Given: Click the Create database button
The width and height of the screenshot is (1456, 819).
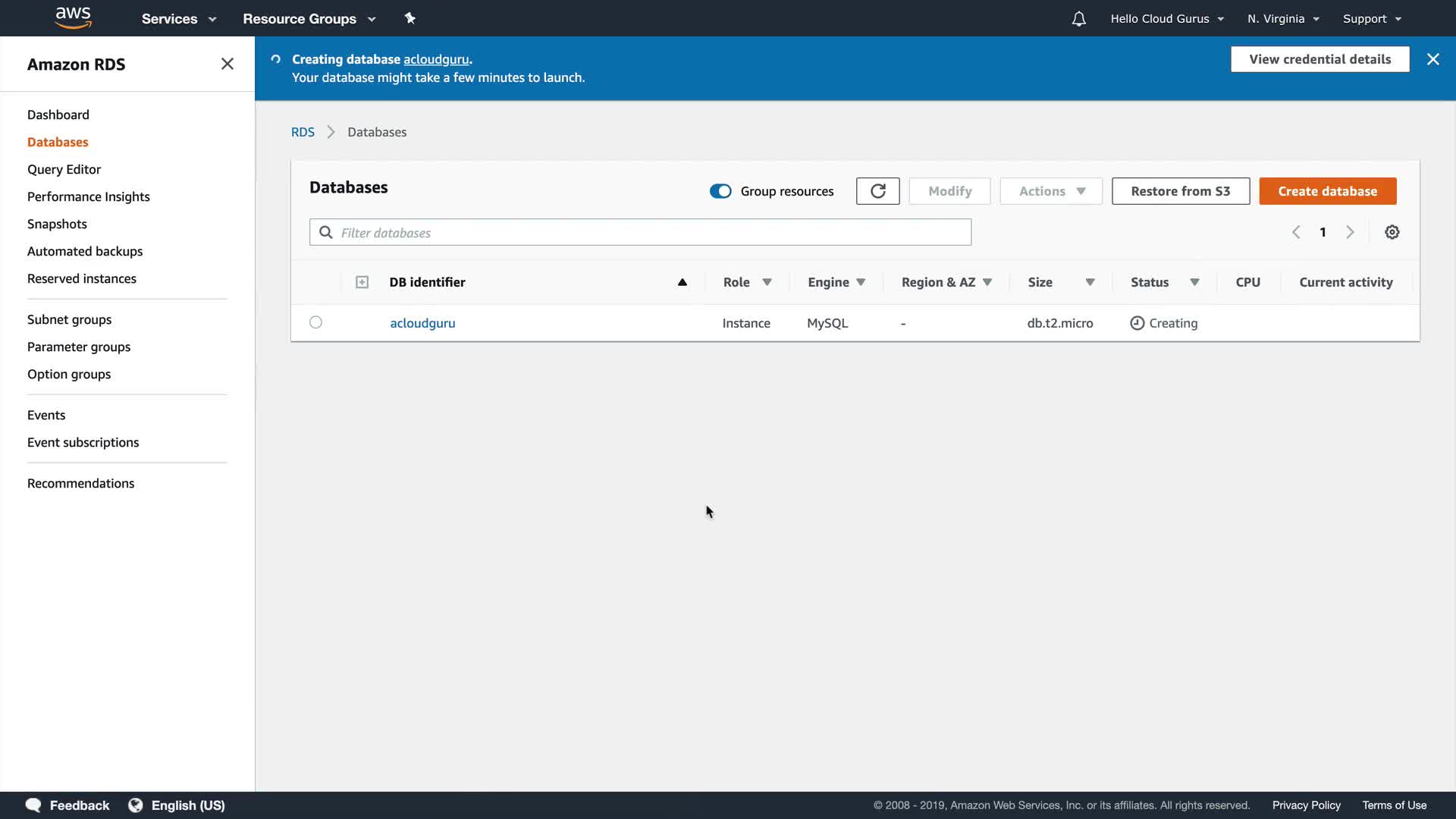Looking at the screenshot, I should pyautogui.click(x=1327, y=191).
